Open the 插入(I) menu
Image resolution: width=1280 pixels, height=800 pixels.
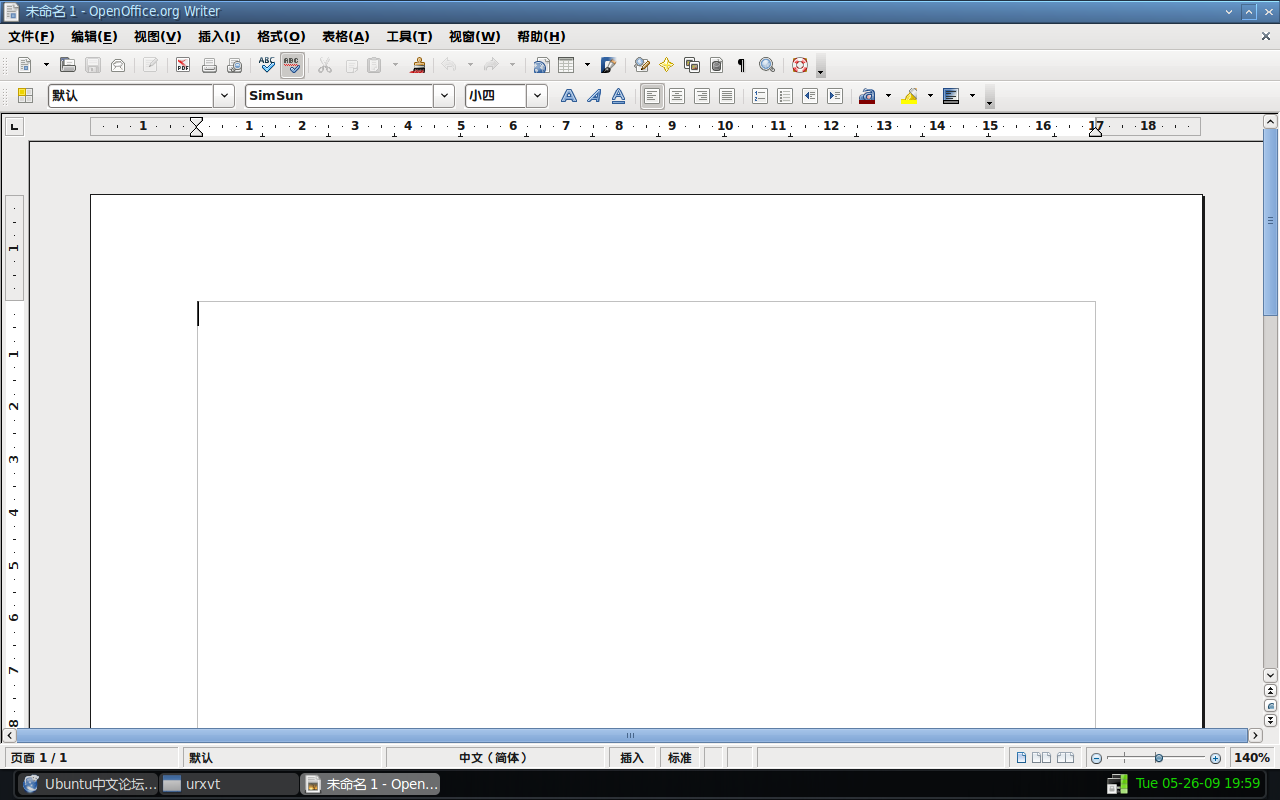tap(219, 36)
